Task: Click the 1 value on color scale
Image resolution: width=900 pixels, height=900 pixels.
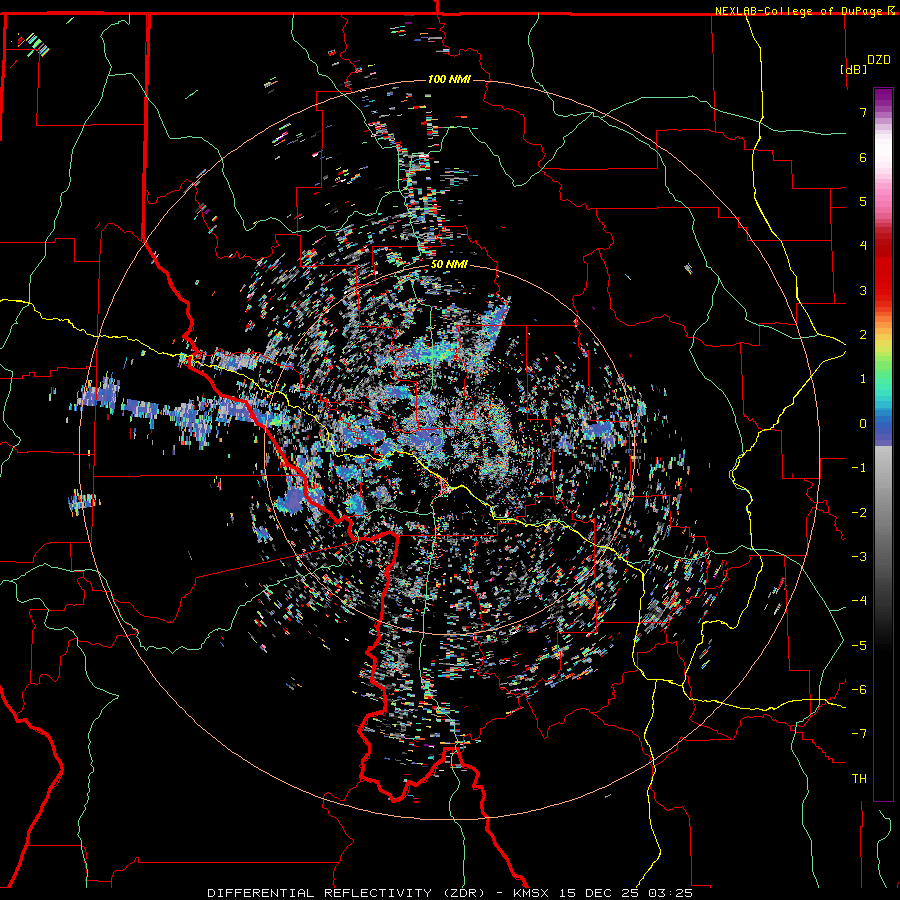Action: [863, 379]
